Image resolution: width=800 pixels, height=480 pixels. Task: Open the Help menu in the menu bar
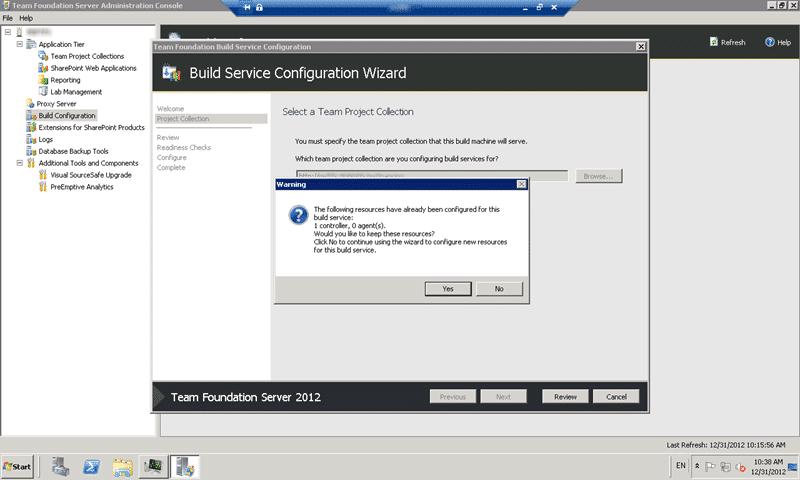26,18
